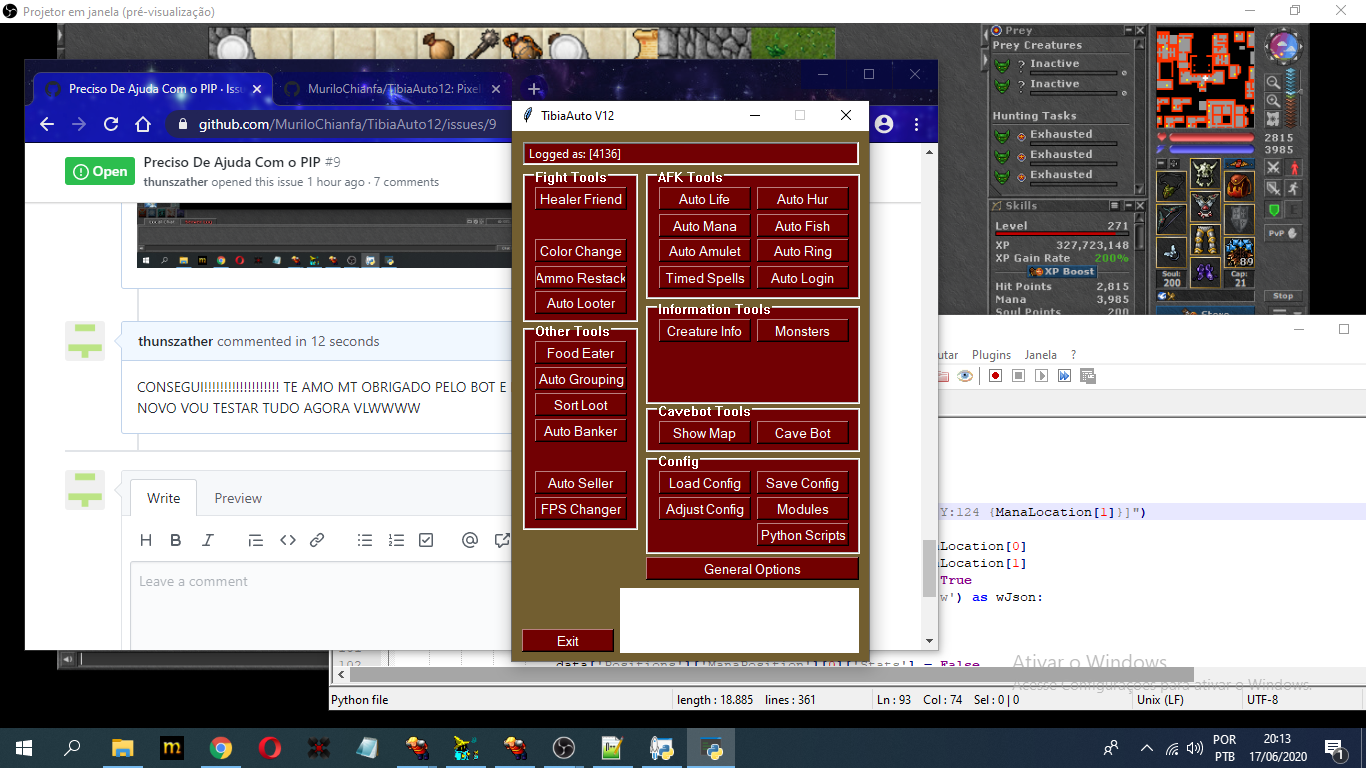Click the Exit button in TibiaAuto
The height and width of the screenshot is (768, 1366).
[x=568, y=641]
